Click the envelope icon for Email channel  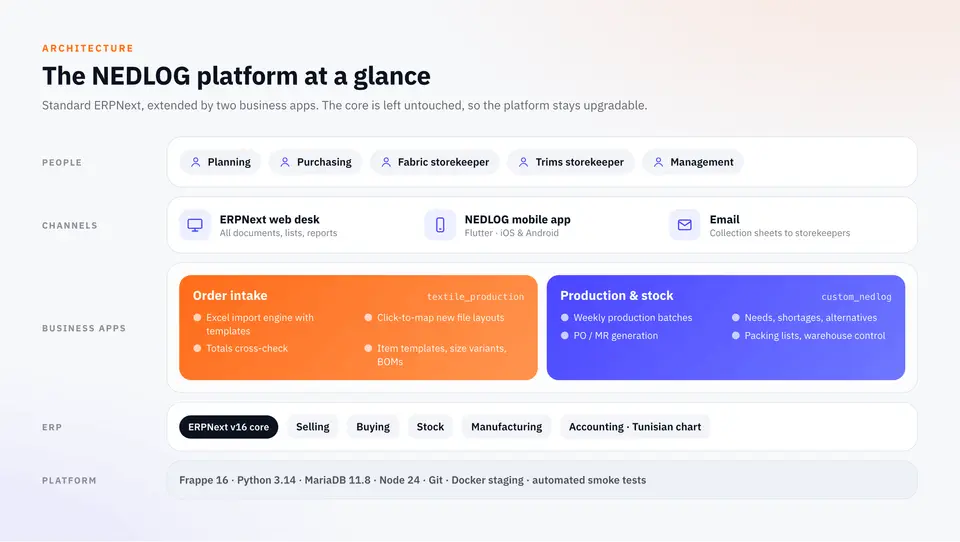(684, 225)
